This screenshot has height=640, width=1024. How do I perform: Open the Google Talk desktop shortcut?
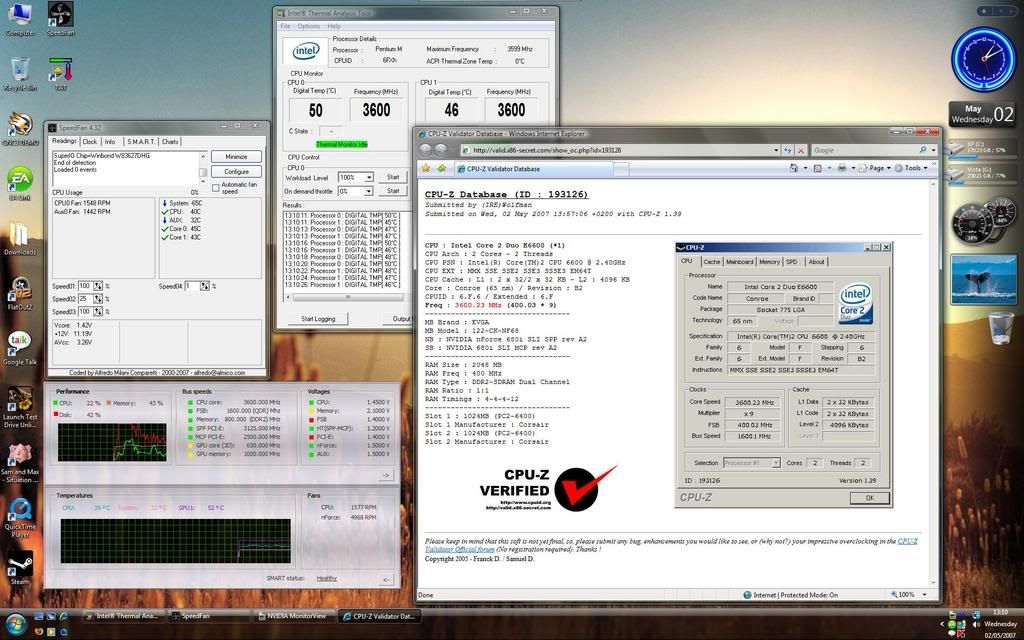tap(20, 347)
